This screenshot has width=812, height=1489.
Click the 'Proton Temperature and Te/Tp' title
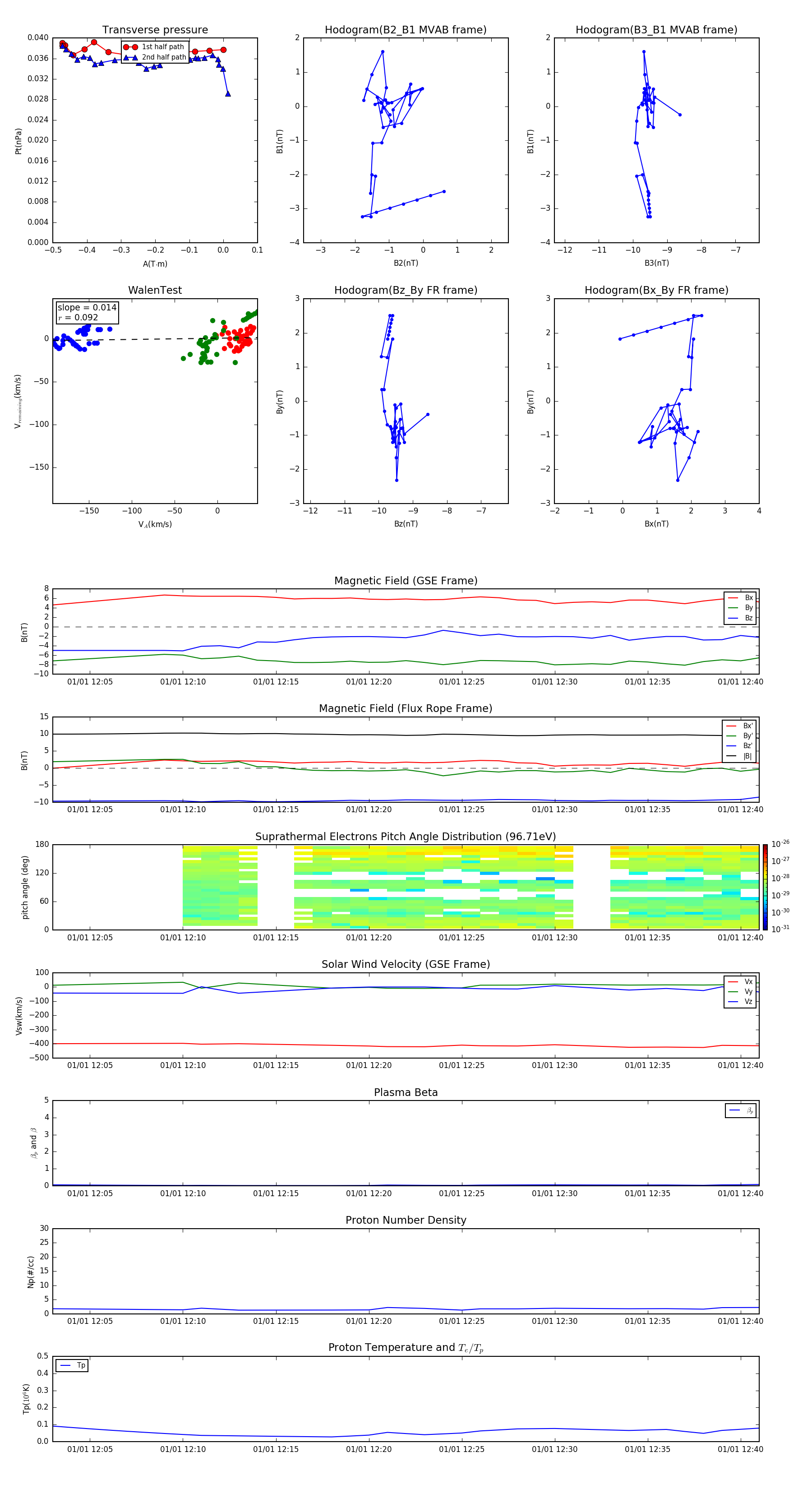[406, 1348]
